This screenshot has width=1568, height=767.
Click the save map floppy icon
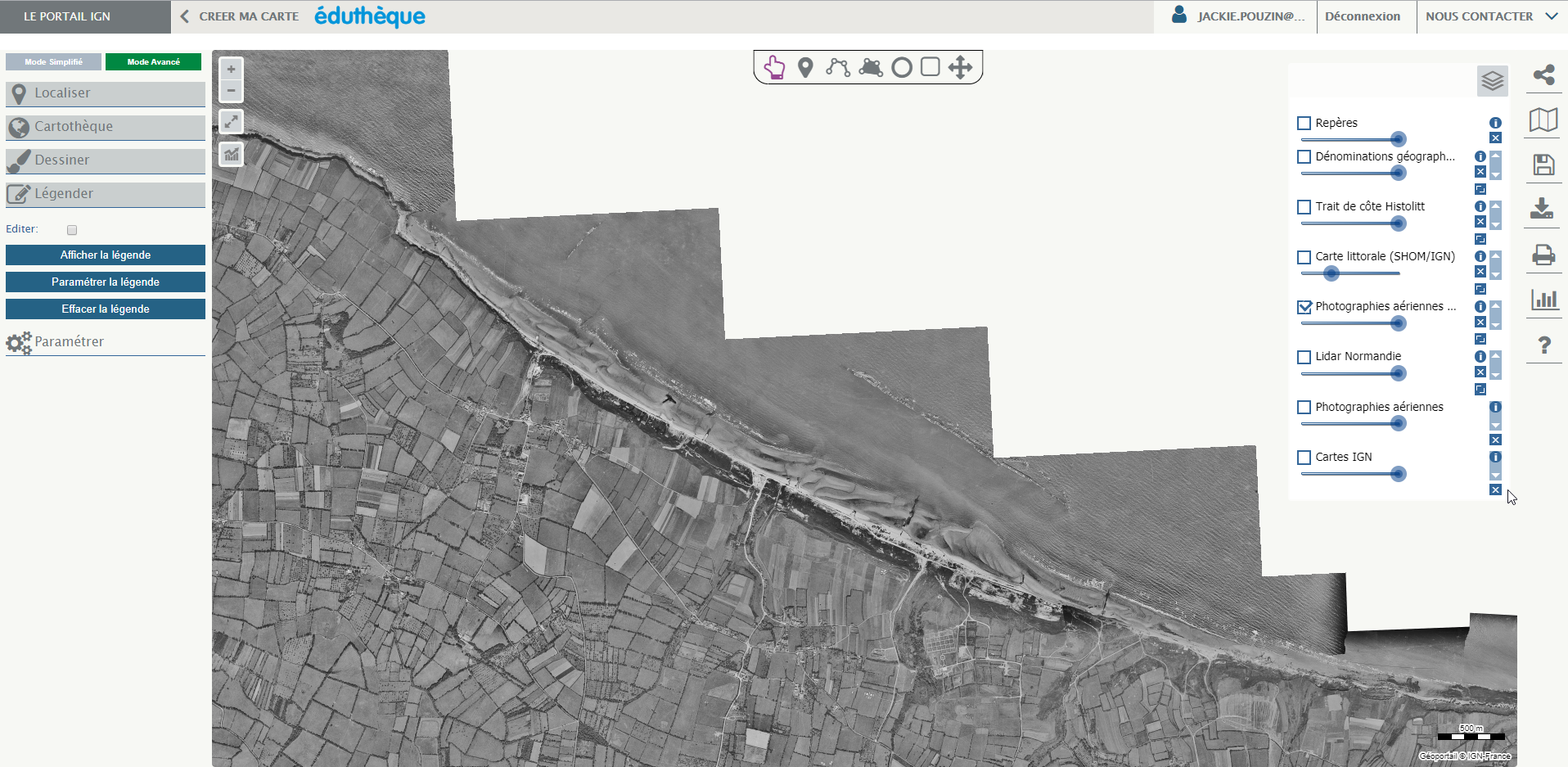tap(1543, 165)
